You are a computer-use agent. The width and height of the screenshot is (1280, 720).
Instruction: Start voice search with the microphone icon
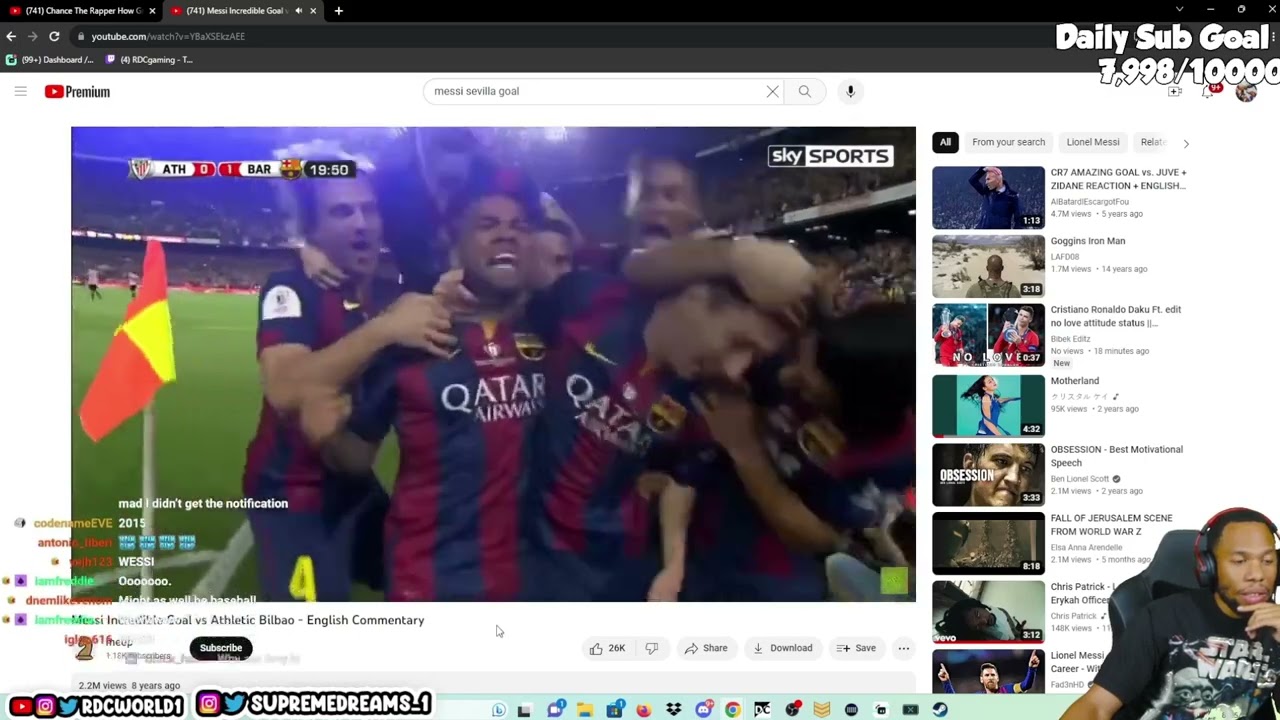tap(850, 91)
